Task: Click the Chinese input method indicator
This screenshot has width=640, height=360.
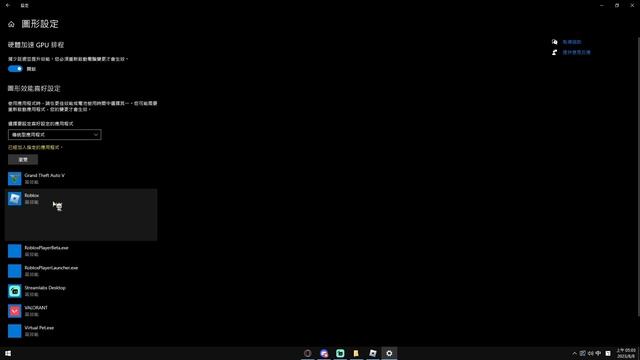Action: (x=598, y=353)
